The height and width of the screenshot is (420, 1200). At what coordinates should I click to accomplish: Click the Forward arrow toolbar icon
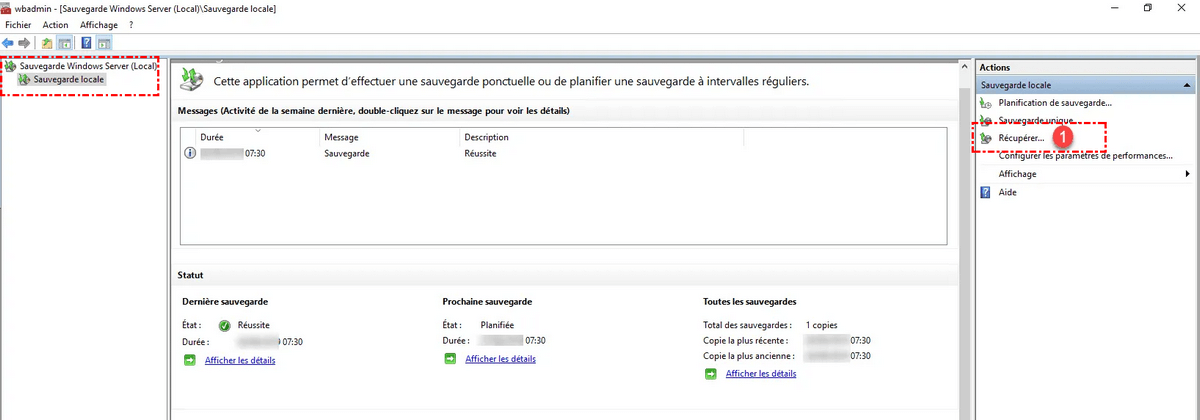(x=24, y=43)
